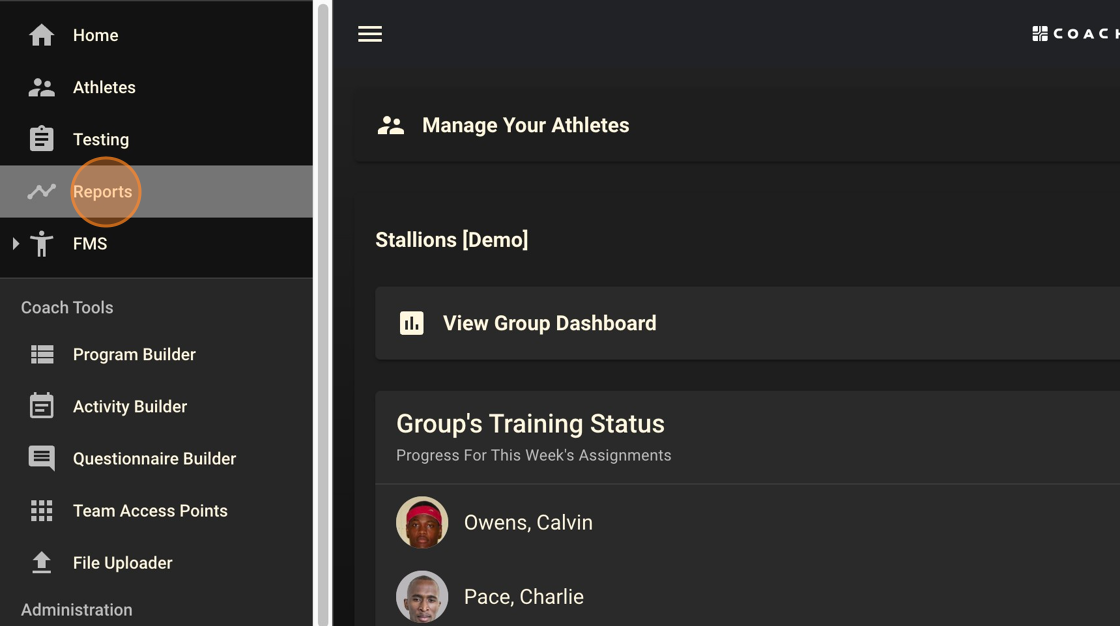Expand the FMS section arrow
The width and height of the screenshot is (1120, 626).
15,243
